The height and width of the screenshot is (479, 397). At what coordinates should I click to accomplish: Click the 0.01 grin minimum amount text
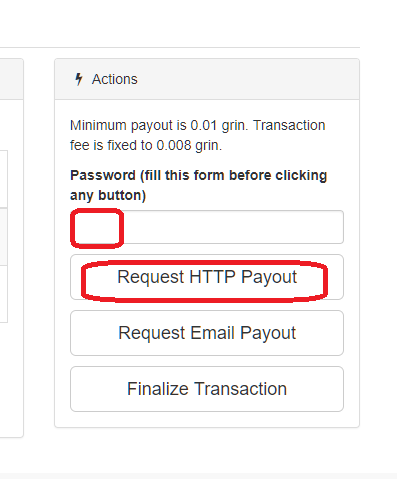pos(219,125)
